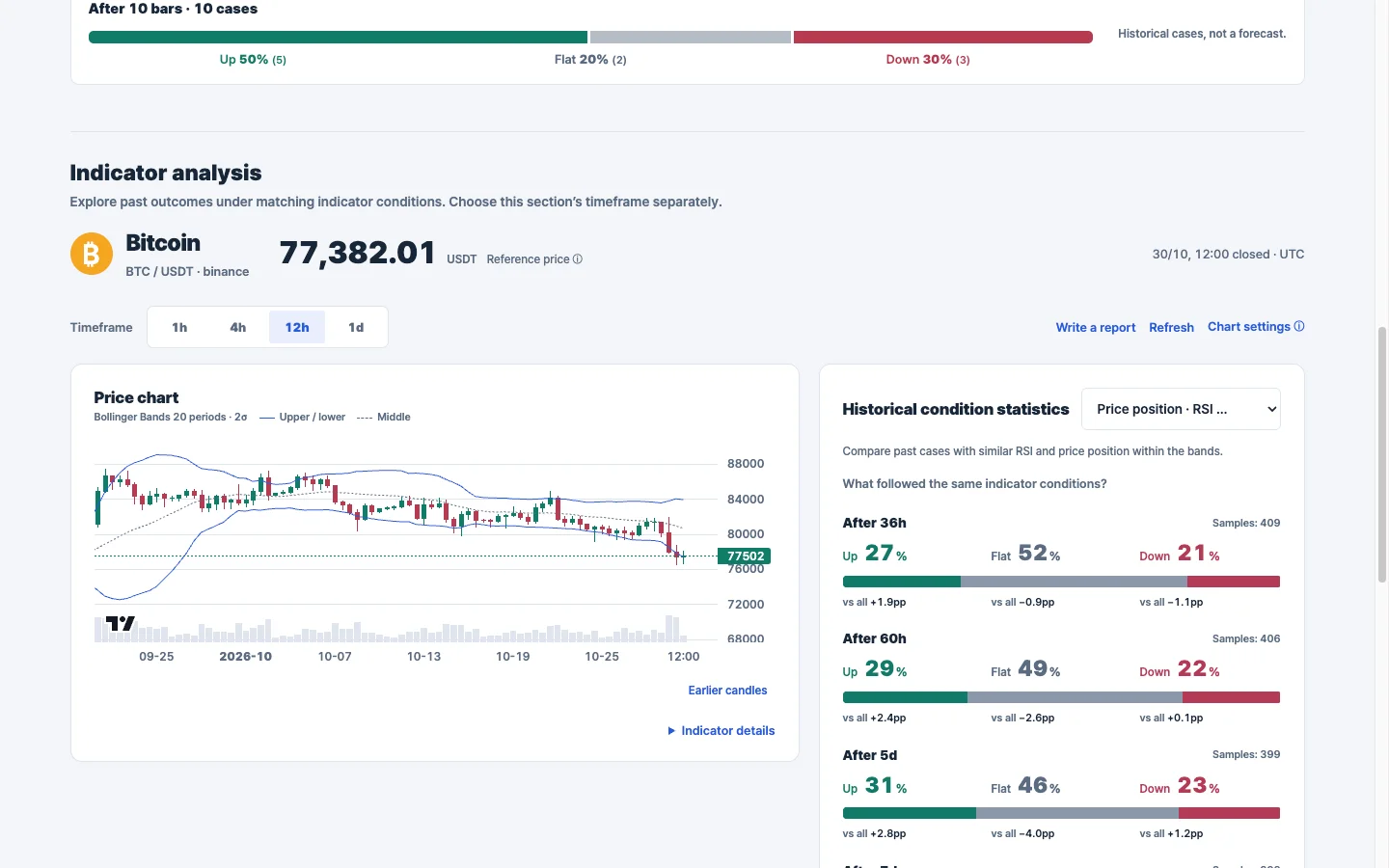Click the Up 29% value after 60h

pyautogui.click(x=875, y=669)
